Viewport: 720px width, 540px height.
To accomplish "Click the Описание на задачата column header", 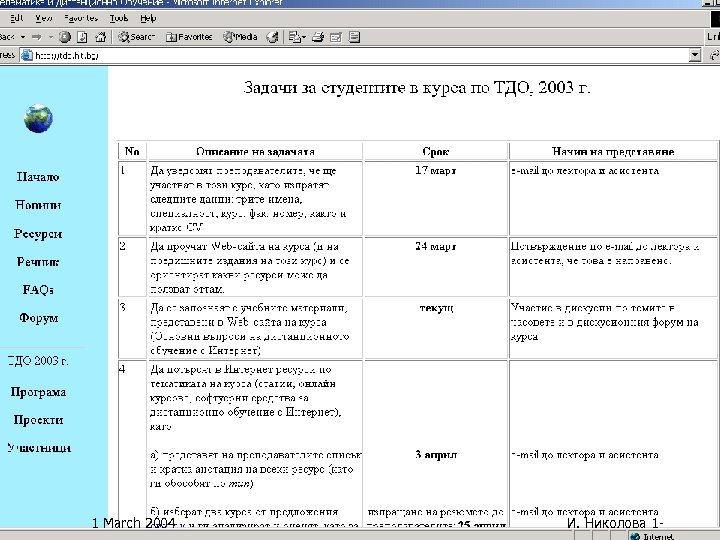I will [255, 152].
